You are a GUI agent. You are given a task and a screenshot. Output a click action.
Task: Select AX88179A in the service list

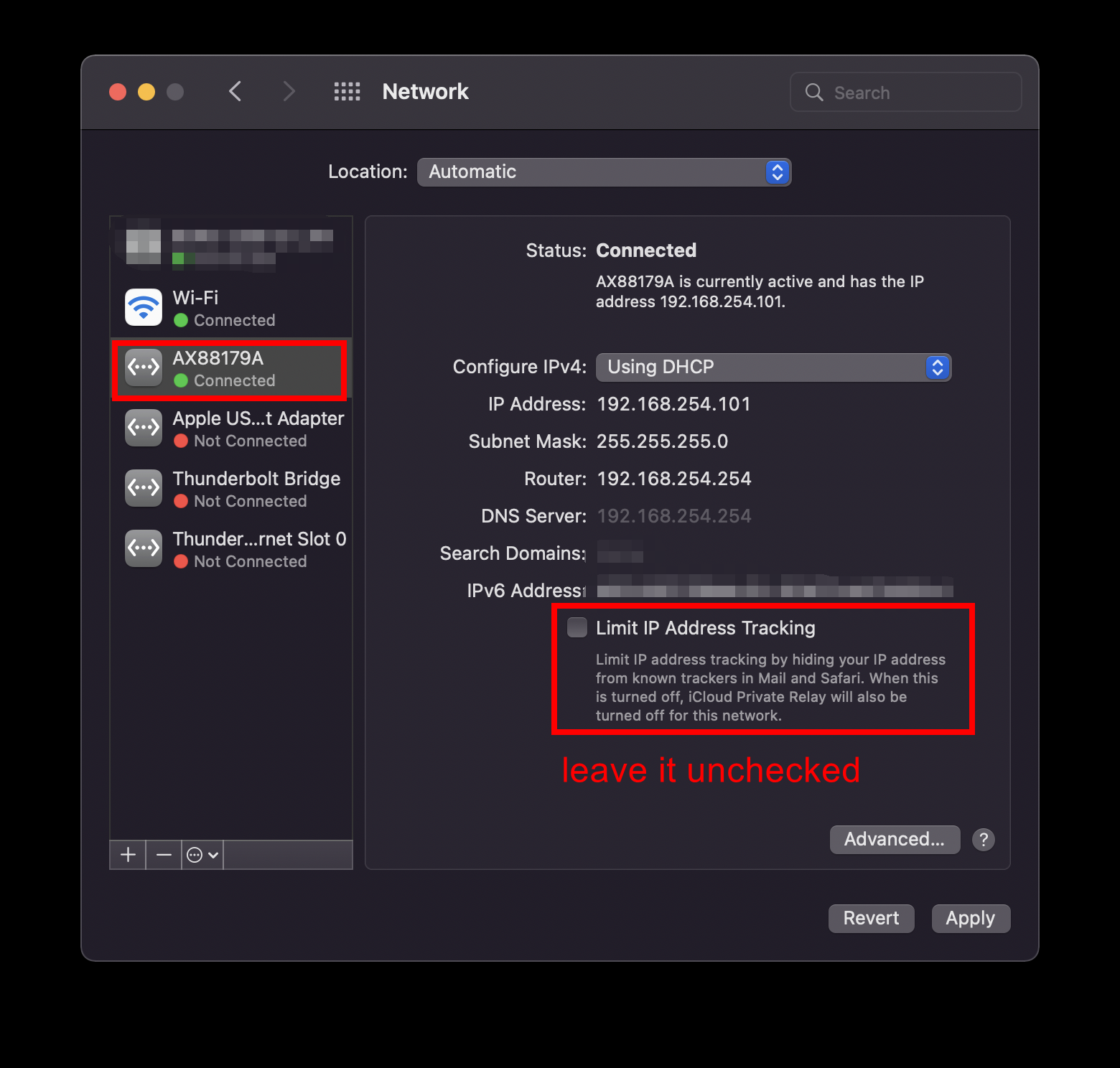pos(230,369)
